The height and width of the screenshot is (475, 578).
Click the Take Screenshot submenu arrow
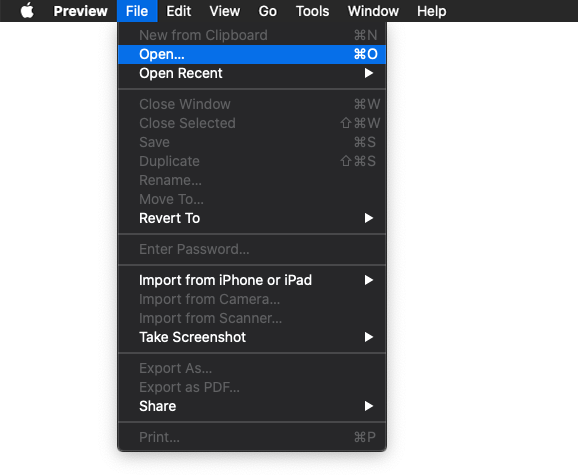tap(369, 337)
